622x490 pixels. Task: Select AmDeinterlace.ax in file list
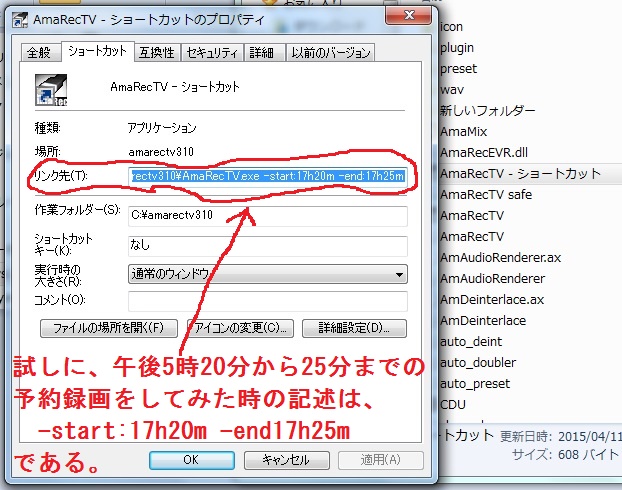point(491,300)
